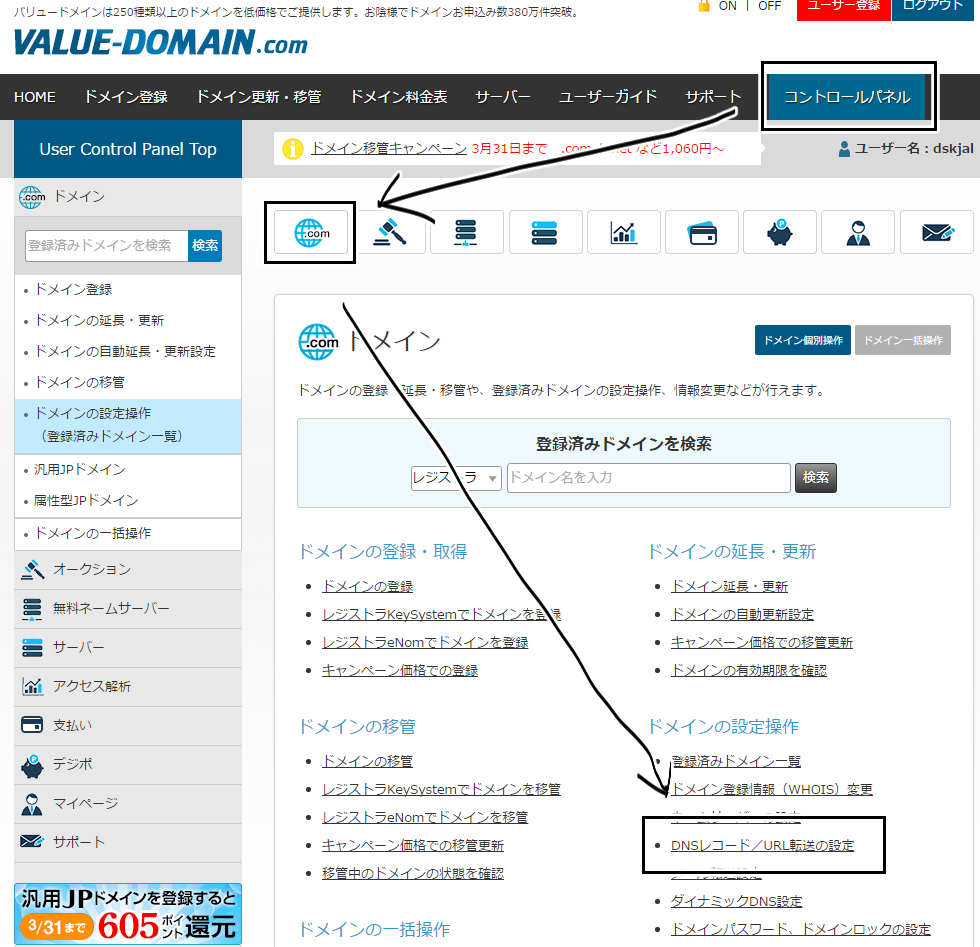Open the ダイナミックDNS設定 link
Image resolution: width=980 pixels, height=947 pixels.
point(736,901)
